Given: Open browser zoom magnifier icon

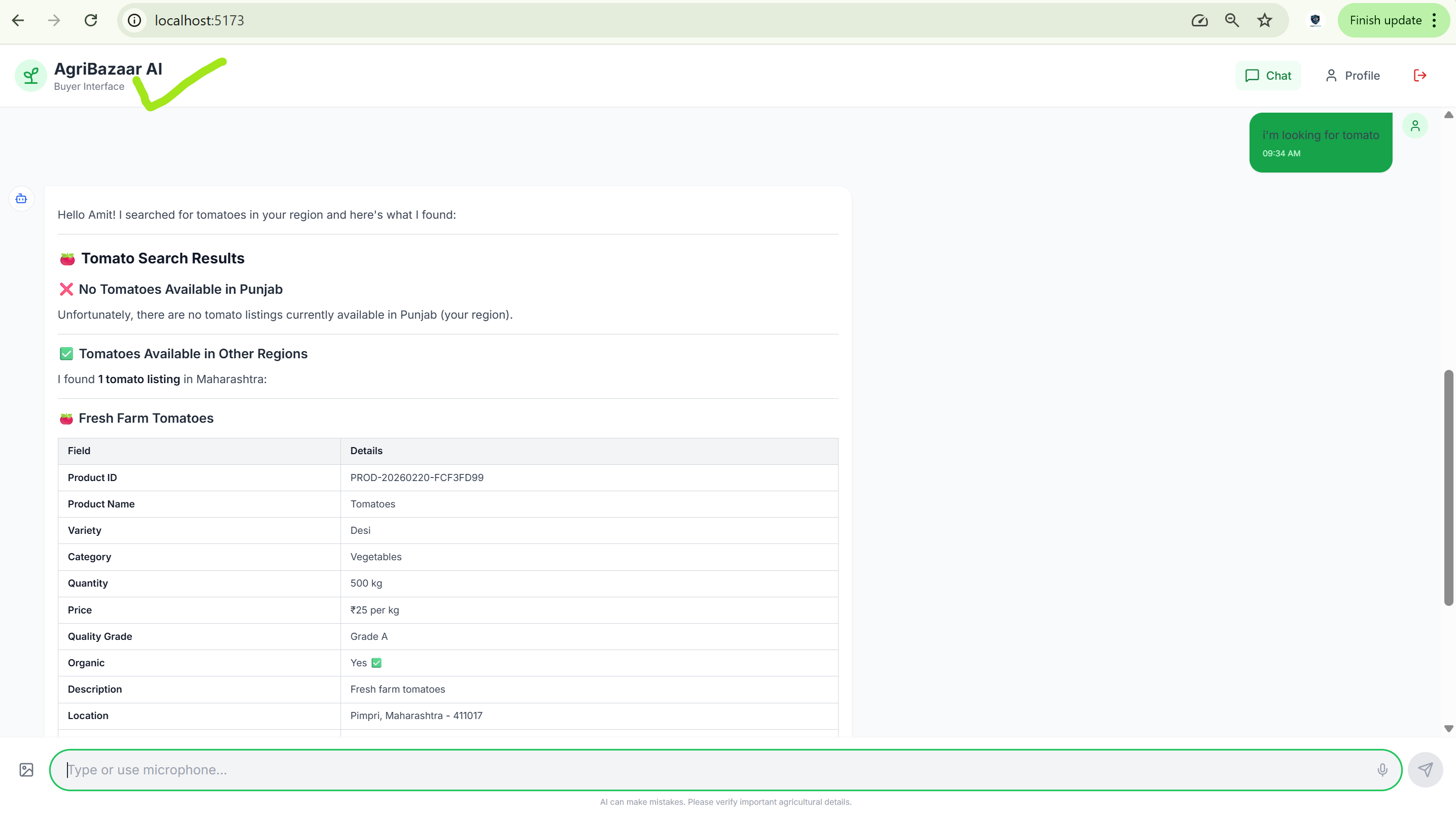Looking at the screenshot, I should coord(1232,20).
